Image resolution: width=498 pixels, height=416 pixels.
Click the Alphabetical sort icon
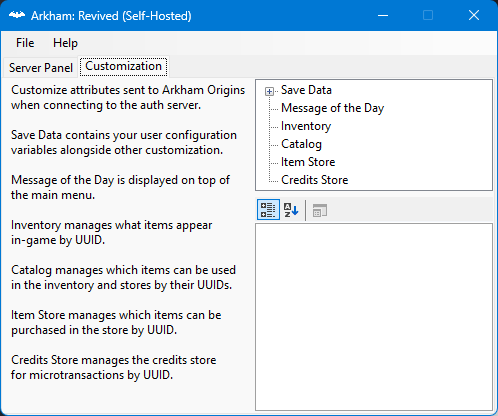[291, 210]
